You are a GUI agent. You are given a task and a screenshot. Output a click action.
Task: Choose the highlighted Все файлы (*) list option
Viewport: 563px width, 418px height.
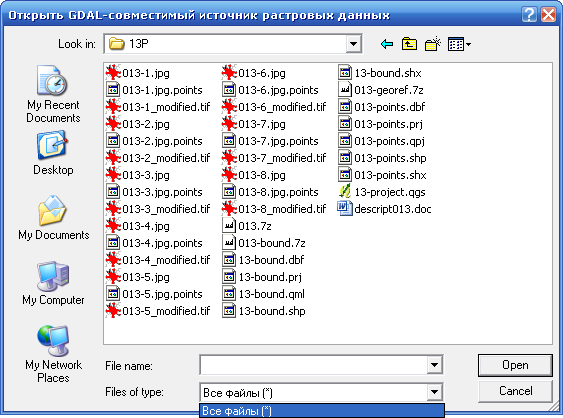pos(322,410)
